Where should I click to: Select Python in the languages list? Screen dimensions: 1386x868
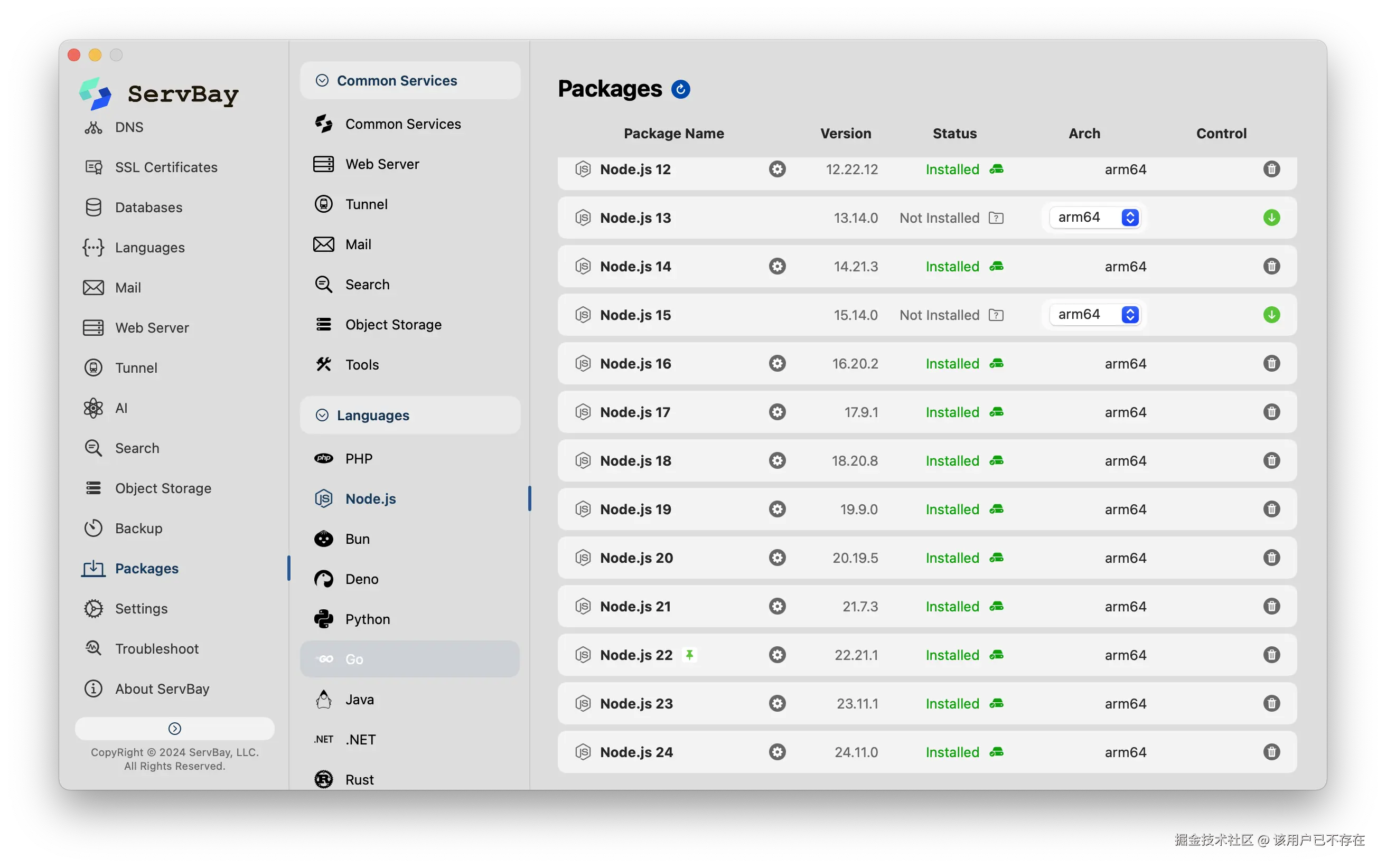pos(368,619)
